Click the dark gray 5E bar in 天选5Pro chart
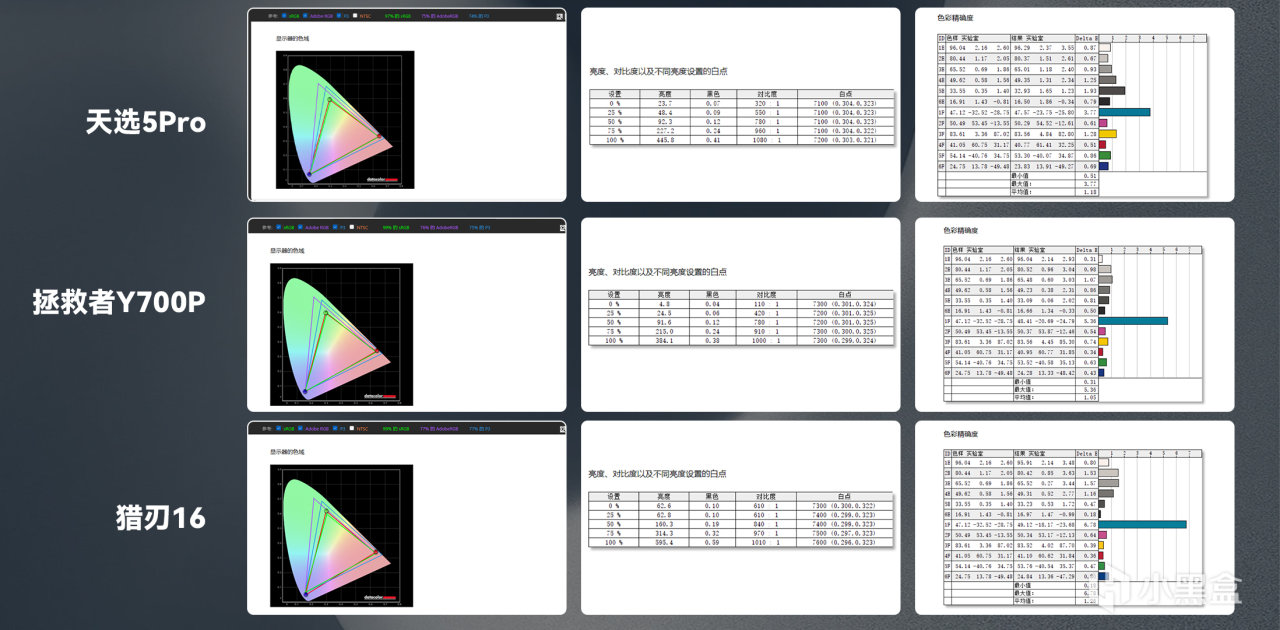The height and width of the screenshot is (630, 1280). pos(1112,90)
